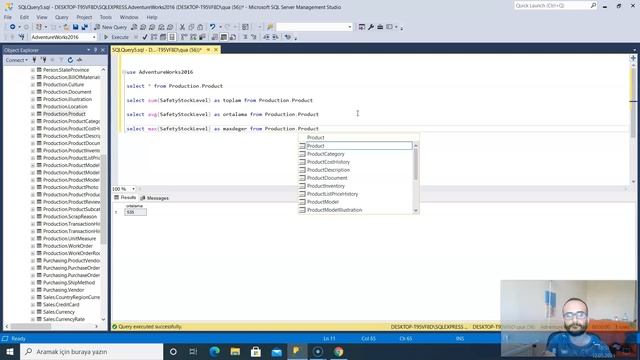Click the wrench Properties icon
640x360 pixels.
pos(371,27)
